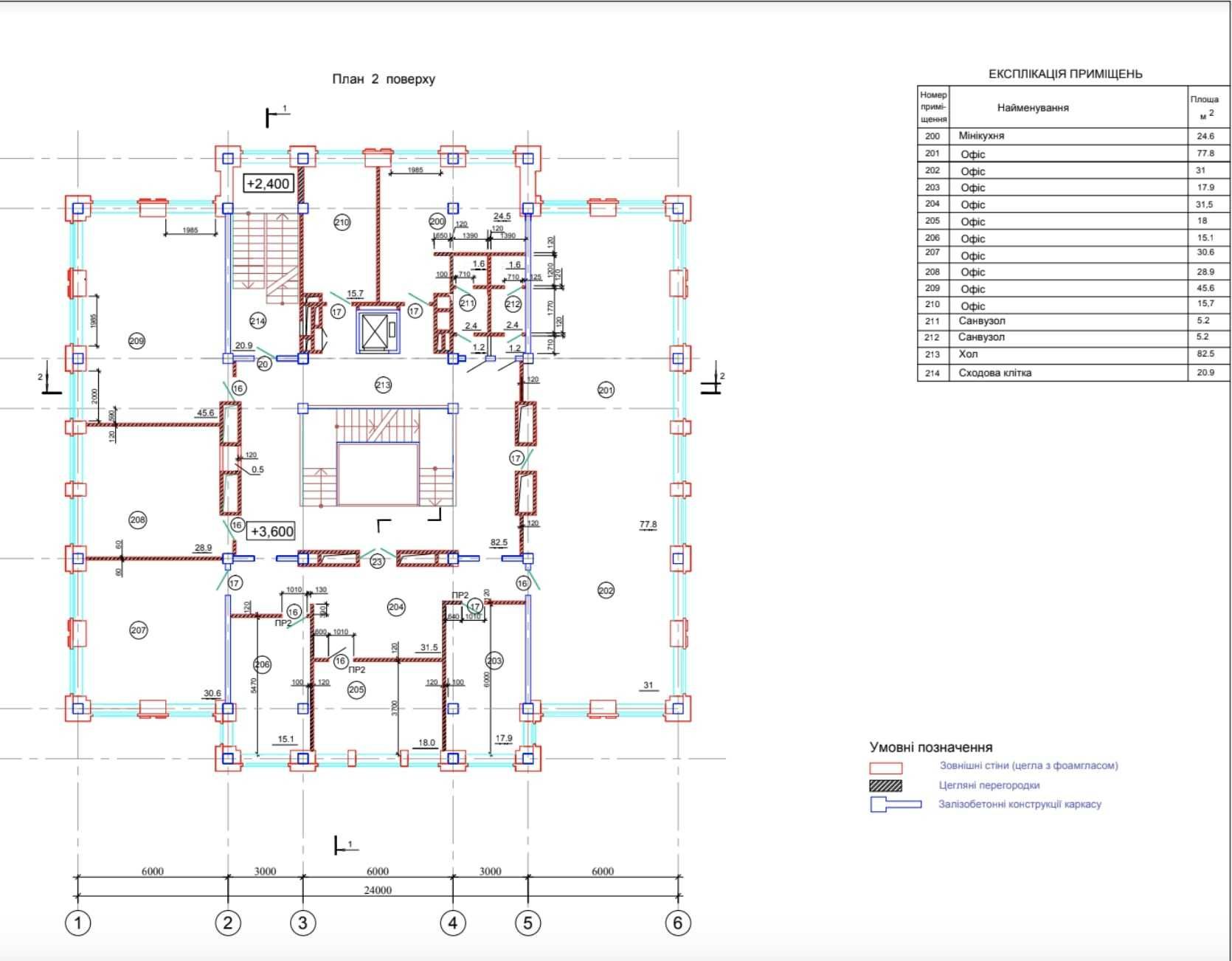Click the hatched brick partition legend swatch
This screenshot has width=1232, height=961.
[x=886, y=786]
